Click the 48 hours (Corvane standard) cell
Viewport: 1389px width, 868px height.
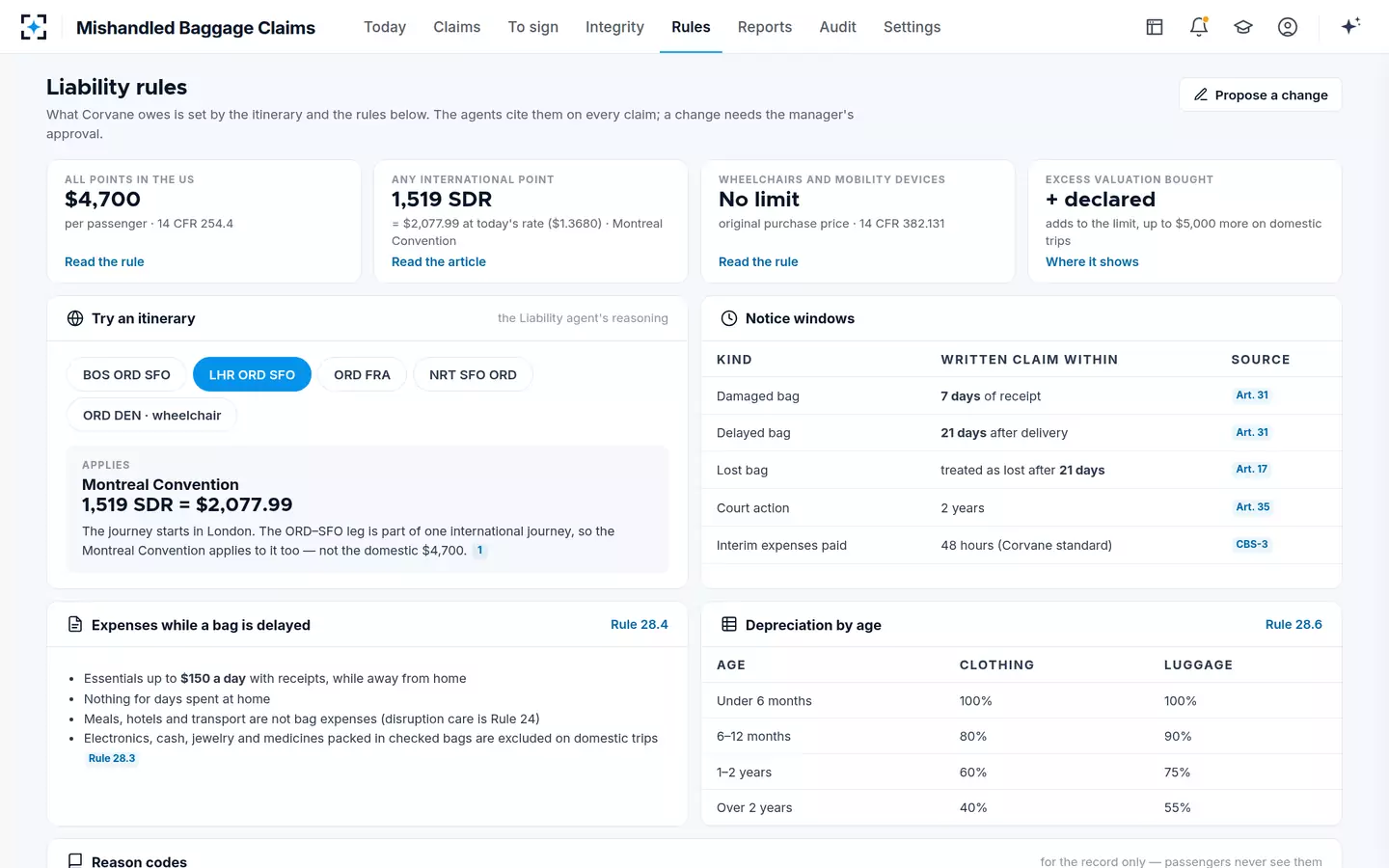point(1026,545)
